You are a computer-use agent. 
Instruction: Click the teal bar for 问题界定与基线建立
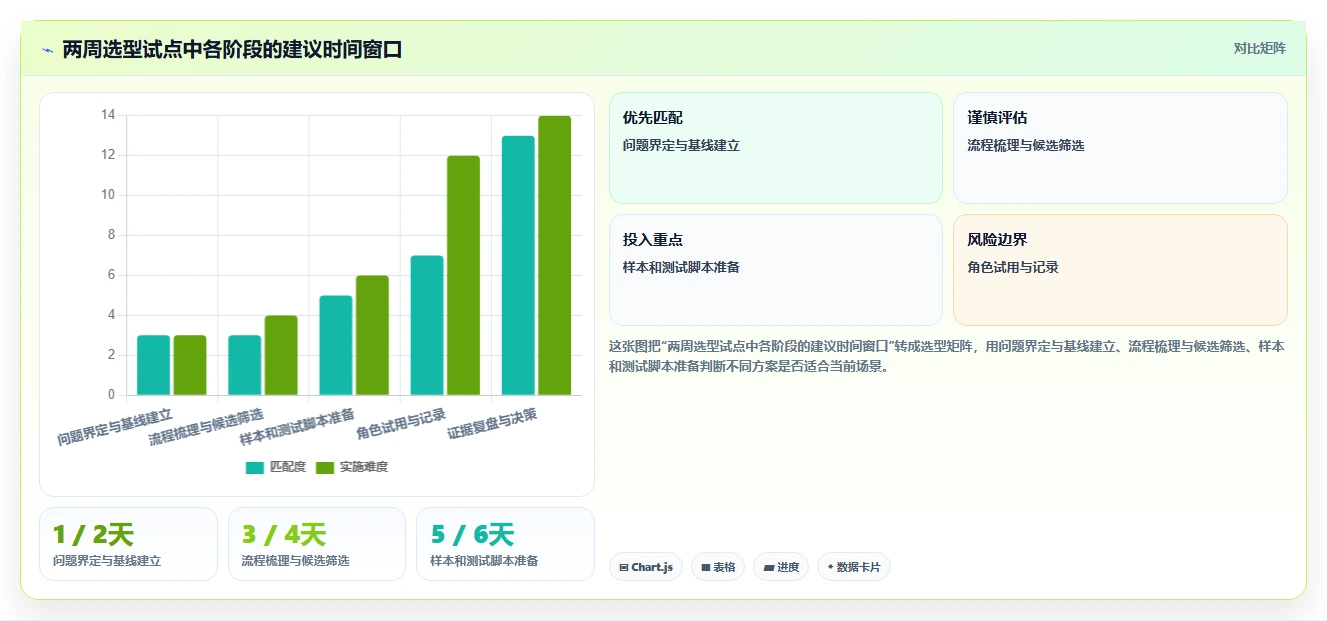(x=153, y=365)
